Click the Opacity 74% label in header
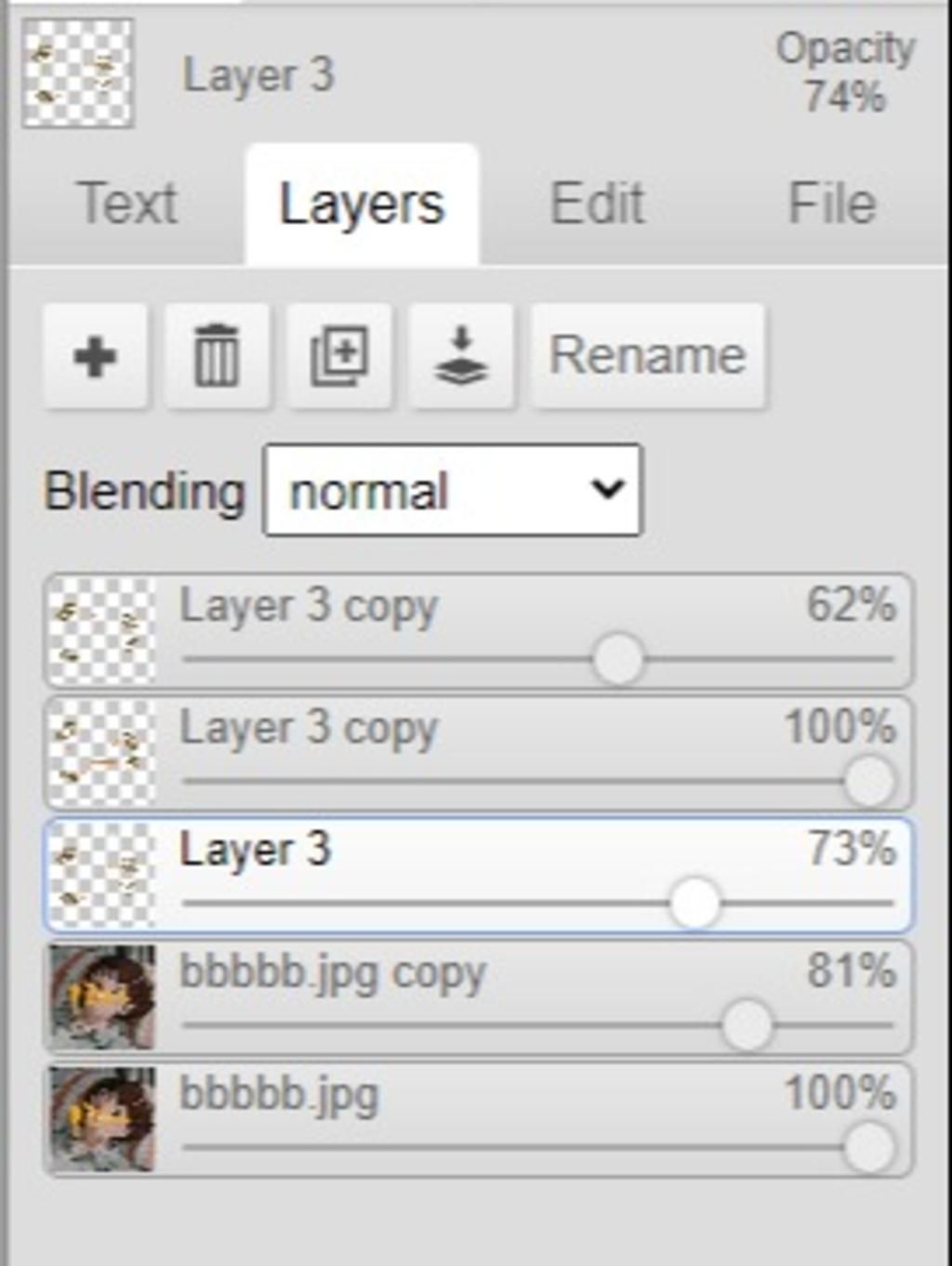This screenshot has width=952, height=1266. [x=845, y=72]
